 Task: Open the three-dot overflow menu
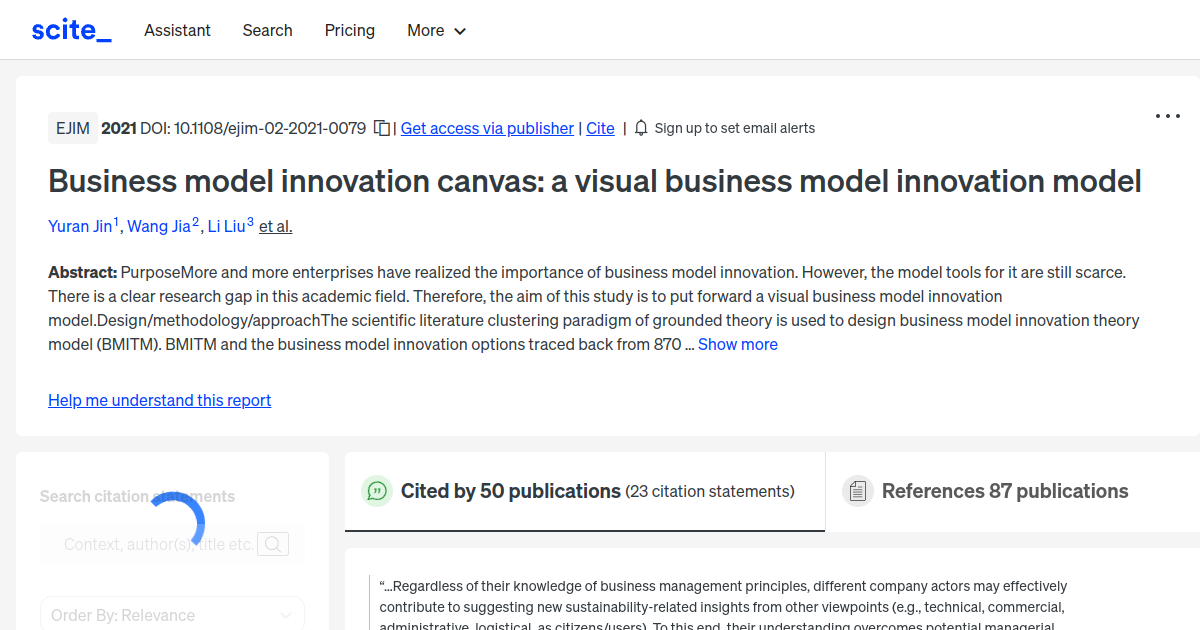click(1167, 116)
